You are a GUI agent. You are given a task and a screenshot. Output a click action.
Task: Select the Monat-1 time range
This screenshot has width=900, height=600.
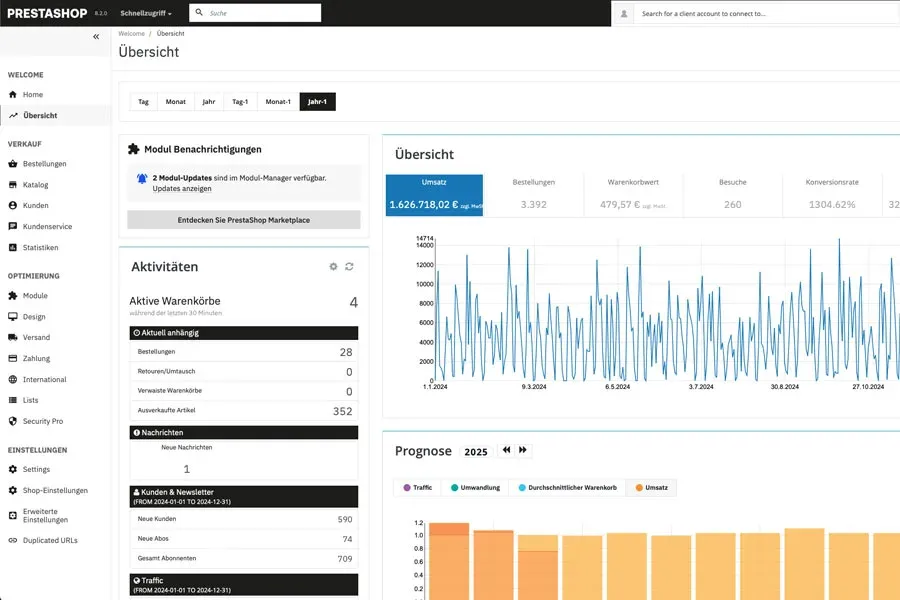pyautogui.click(x=278, y=102)
